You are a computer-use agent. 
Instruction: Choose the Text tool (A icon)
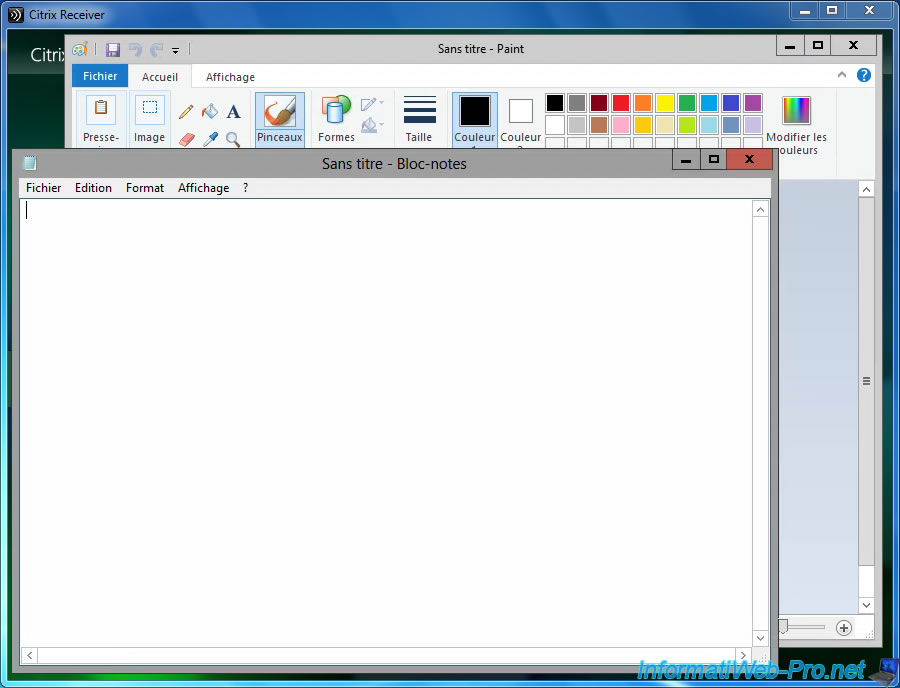(233, 112)
